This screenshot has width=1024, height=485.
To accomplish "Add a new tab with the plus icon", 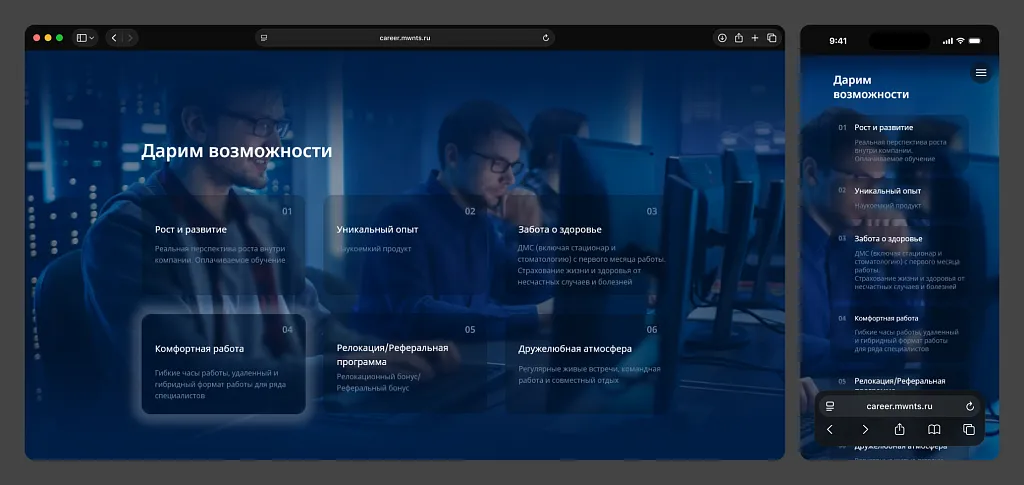I will click(755, 38).
